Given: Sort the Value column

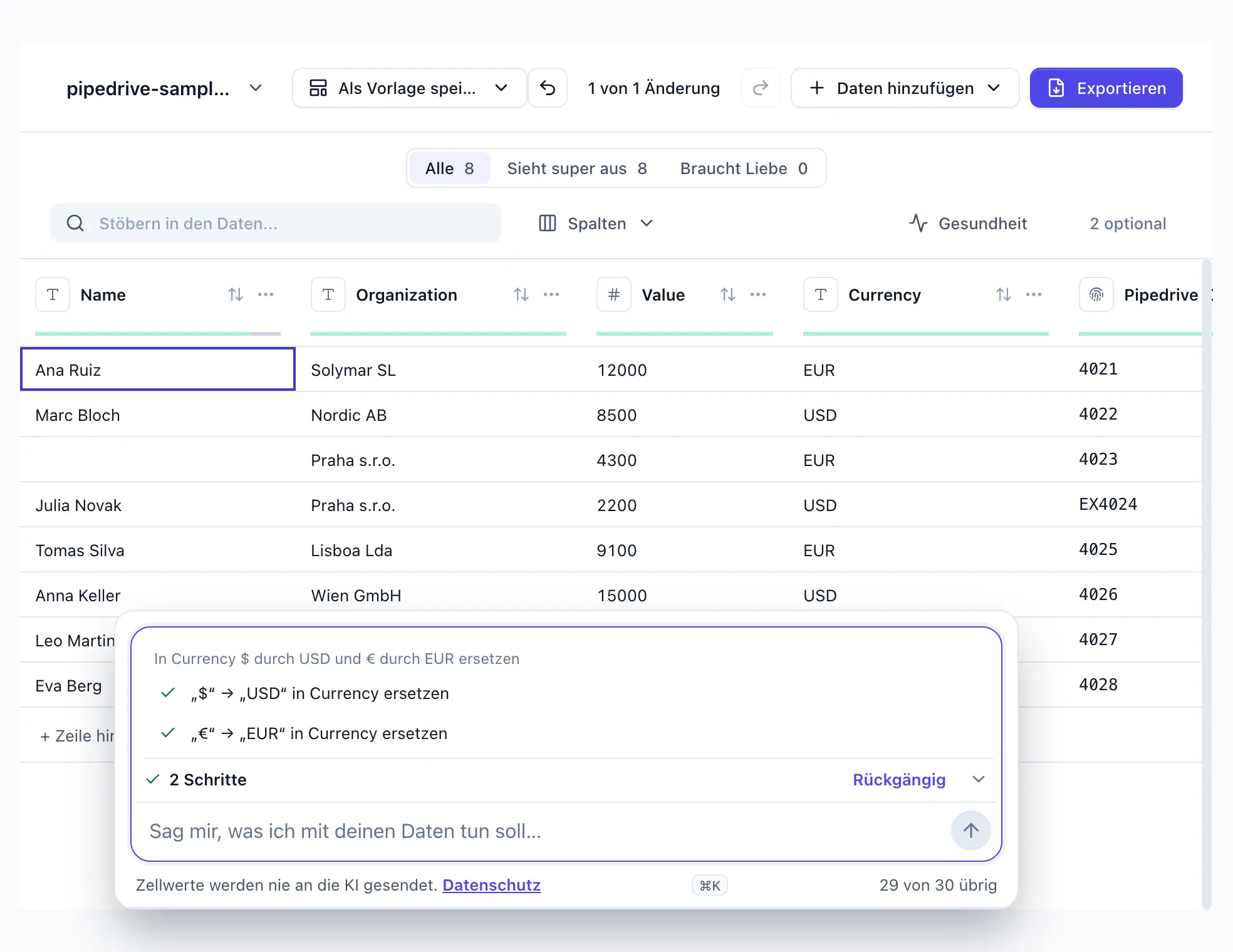Looking at the screenshot, I should [728, 294].
